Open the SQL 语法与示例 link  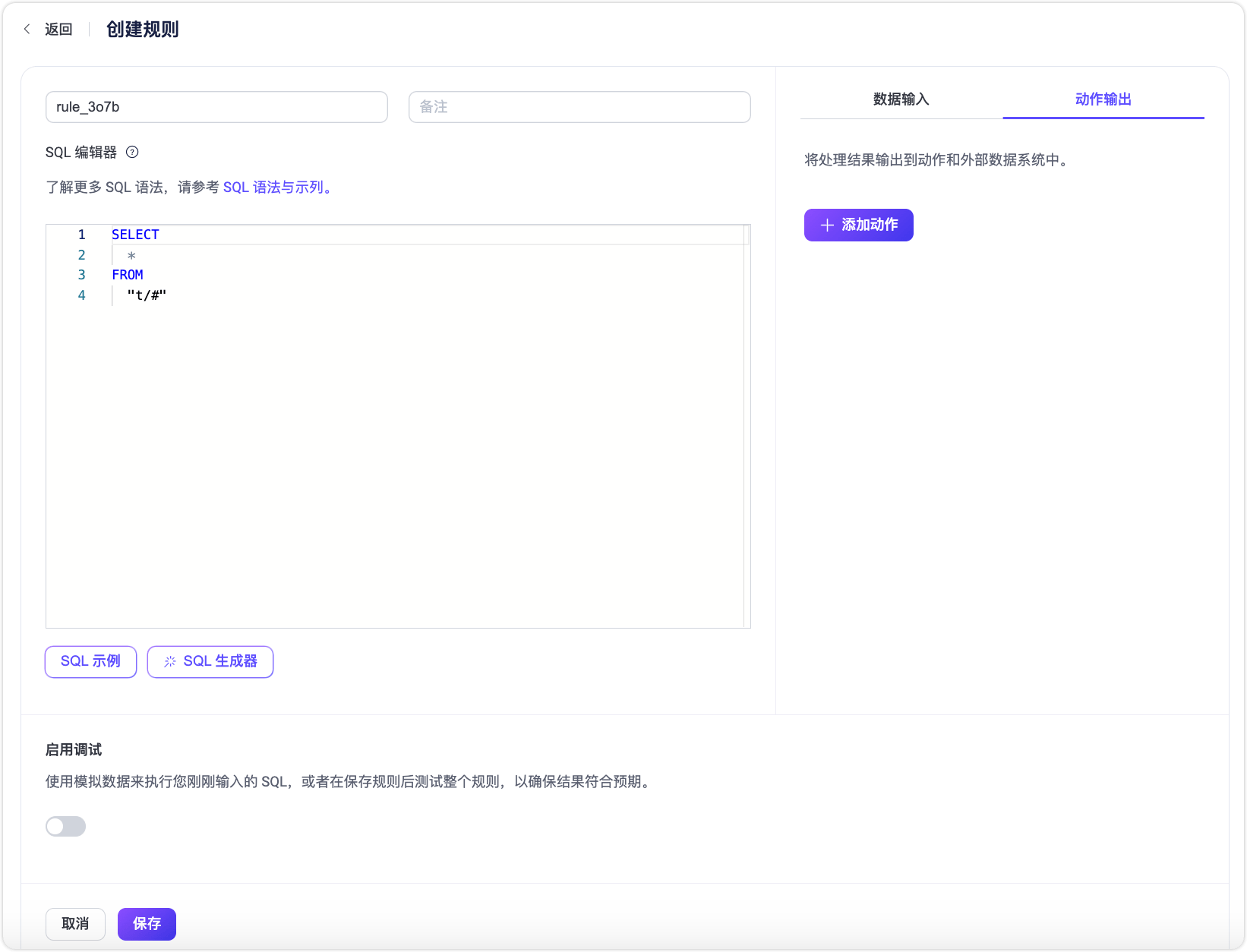276,188
